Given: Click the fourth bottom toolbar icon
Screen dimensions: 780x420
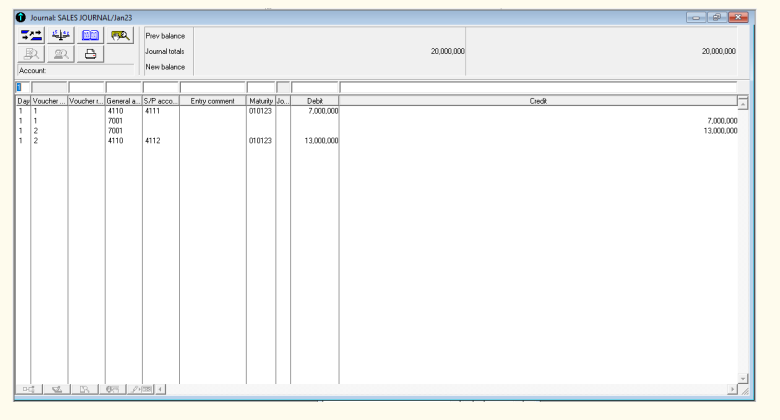Looking at the screenshot, I should click(112, 389).
